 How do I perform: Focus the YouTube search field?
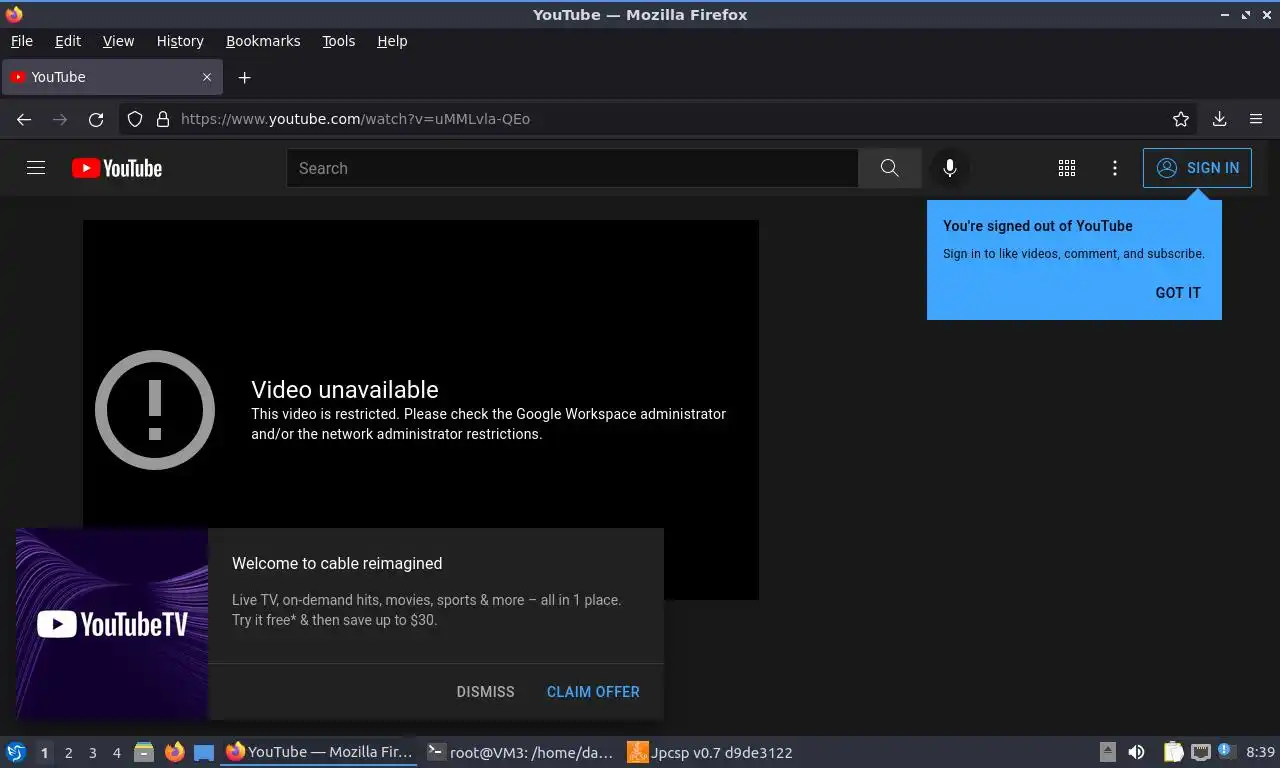572,168
